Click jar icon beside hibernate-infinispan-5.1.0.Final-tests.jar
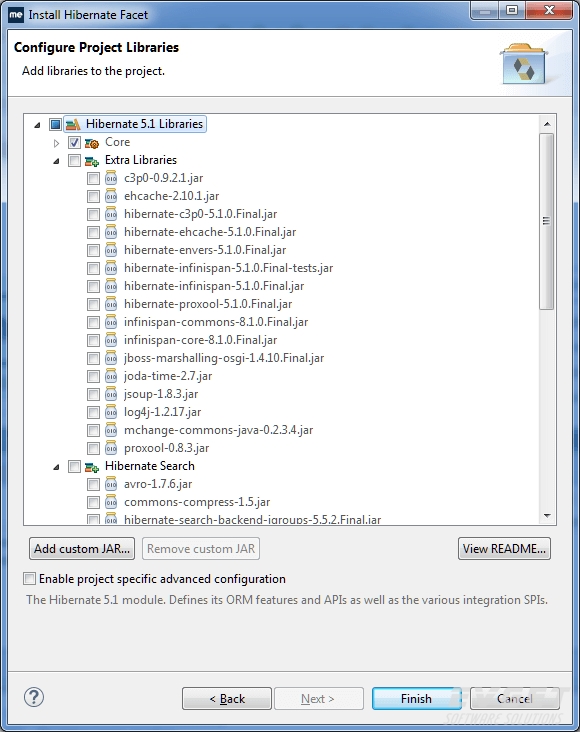Viewport: 580px width, 732px height. [x=111, y=268]
